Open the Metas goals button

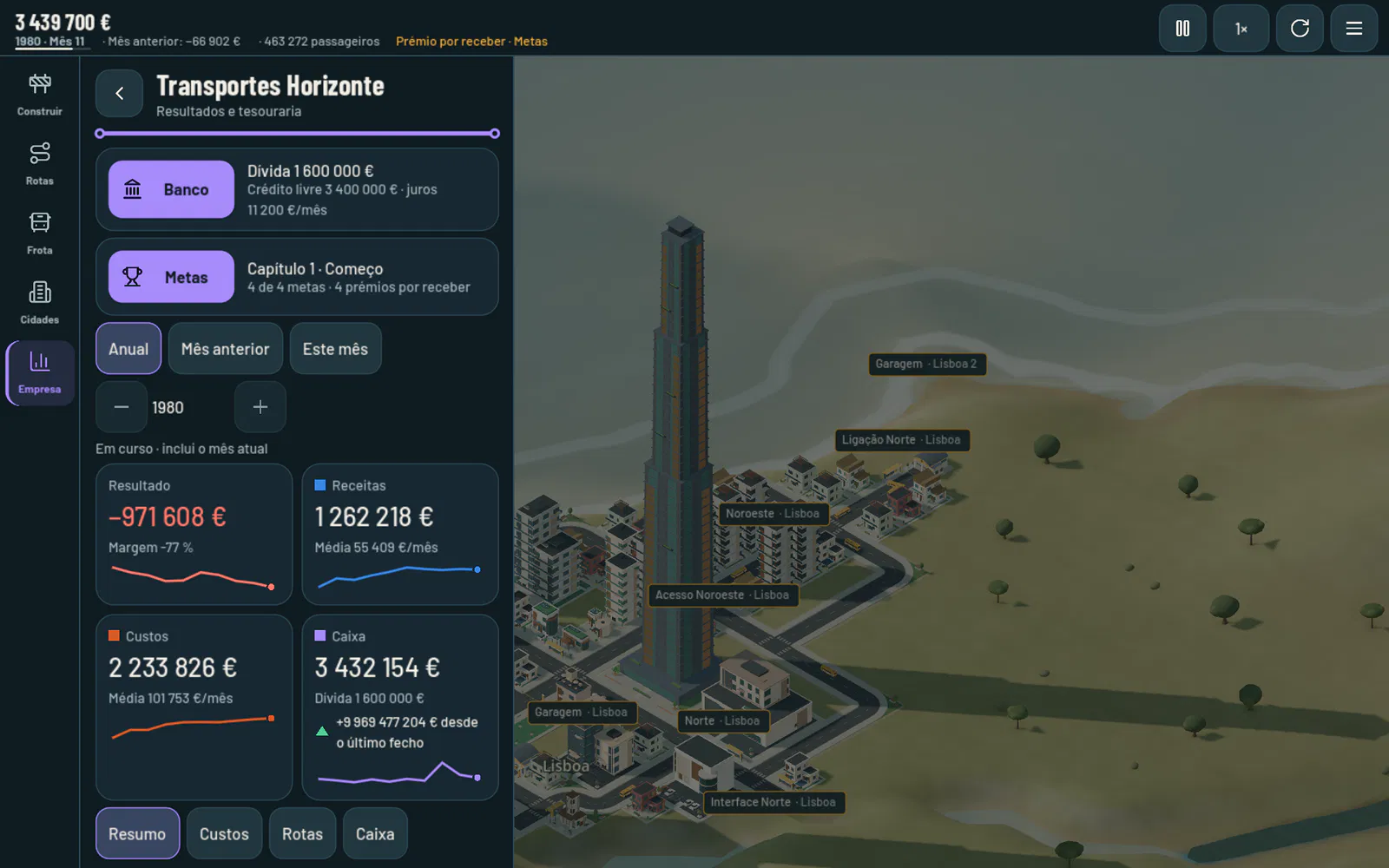171,277
